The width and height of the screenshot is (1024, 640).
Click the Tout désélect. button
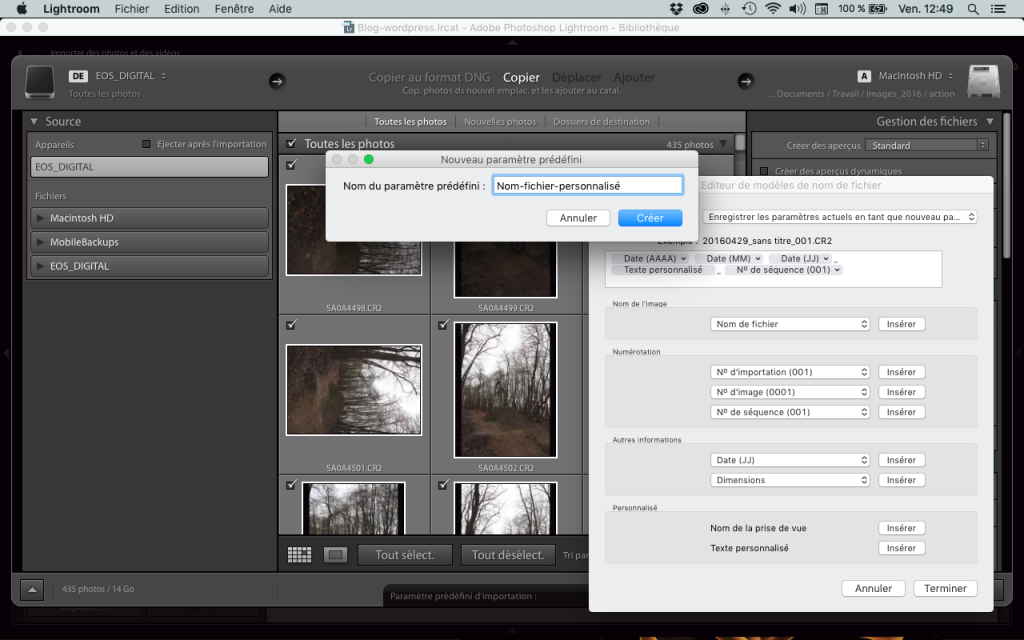pos(508,555)
